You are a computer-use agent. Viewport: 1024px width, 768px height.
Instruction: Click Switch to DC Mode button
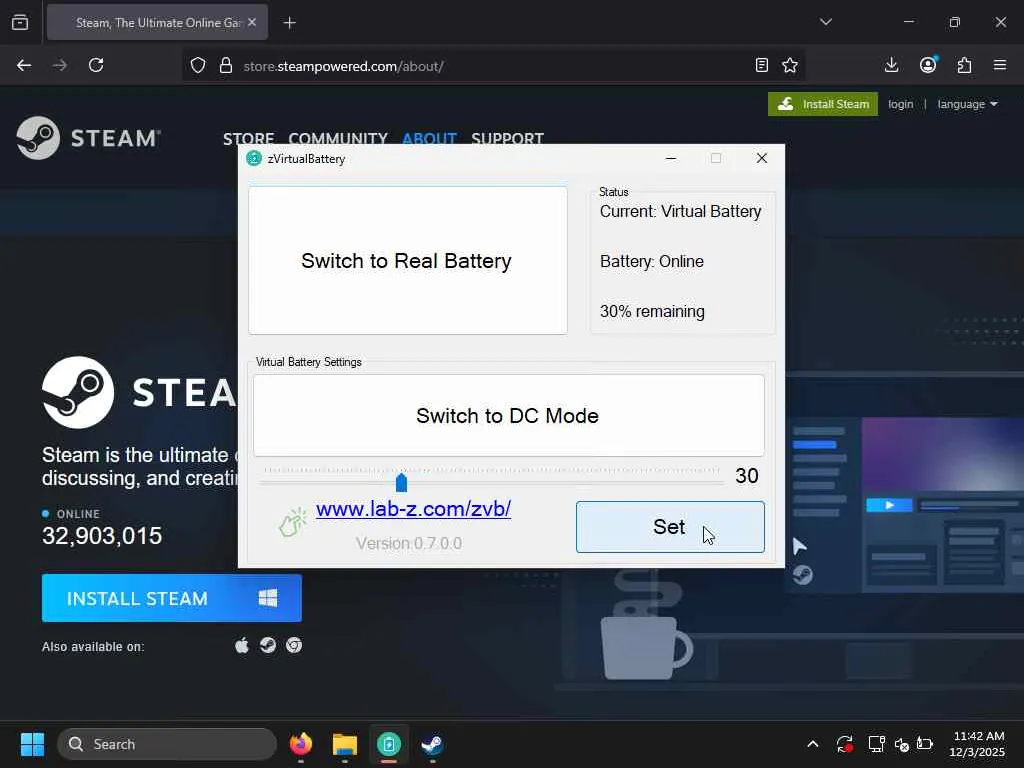pos(509,415)
